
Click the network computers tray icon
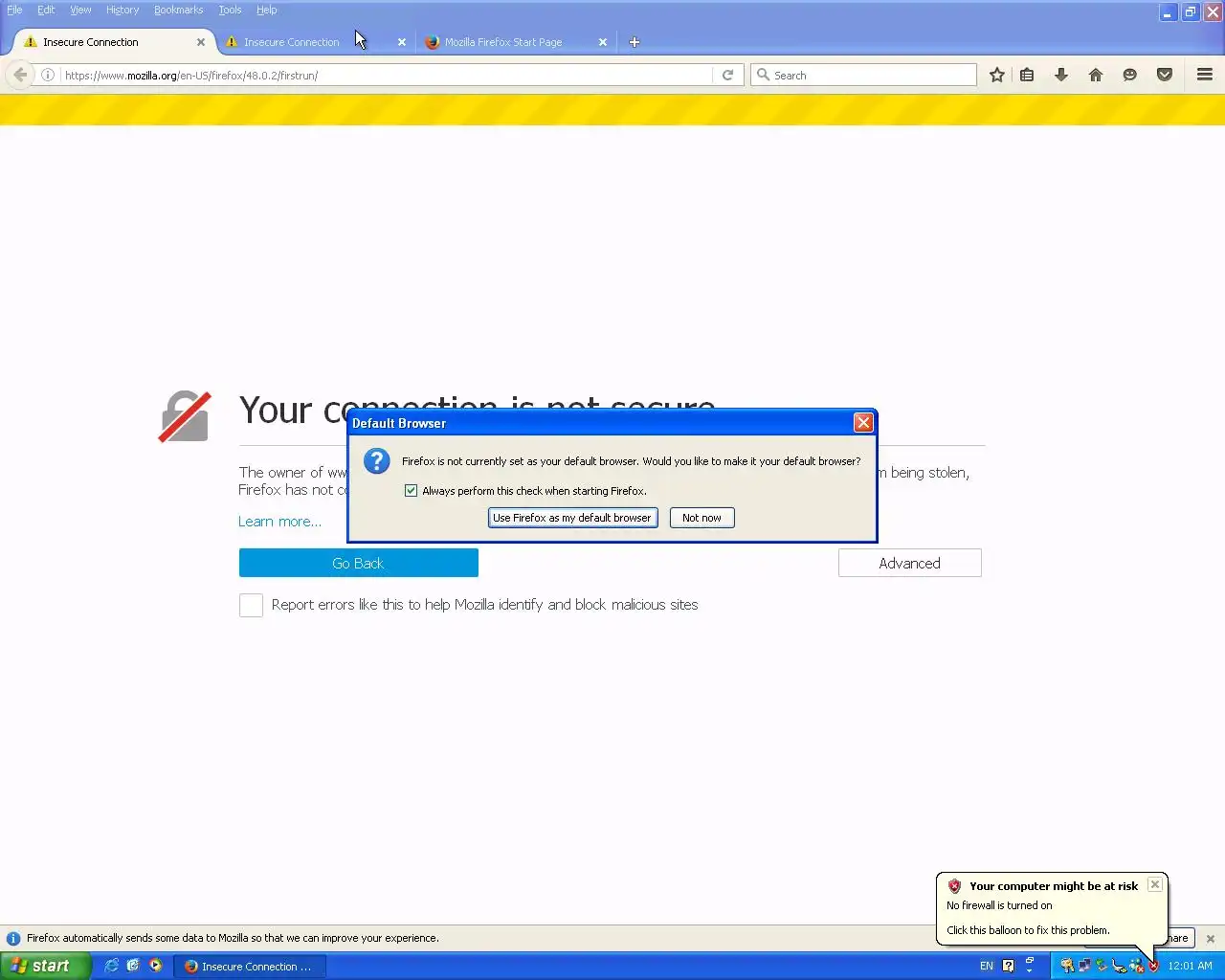1084,966
